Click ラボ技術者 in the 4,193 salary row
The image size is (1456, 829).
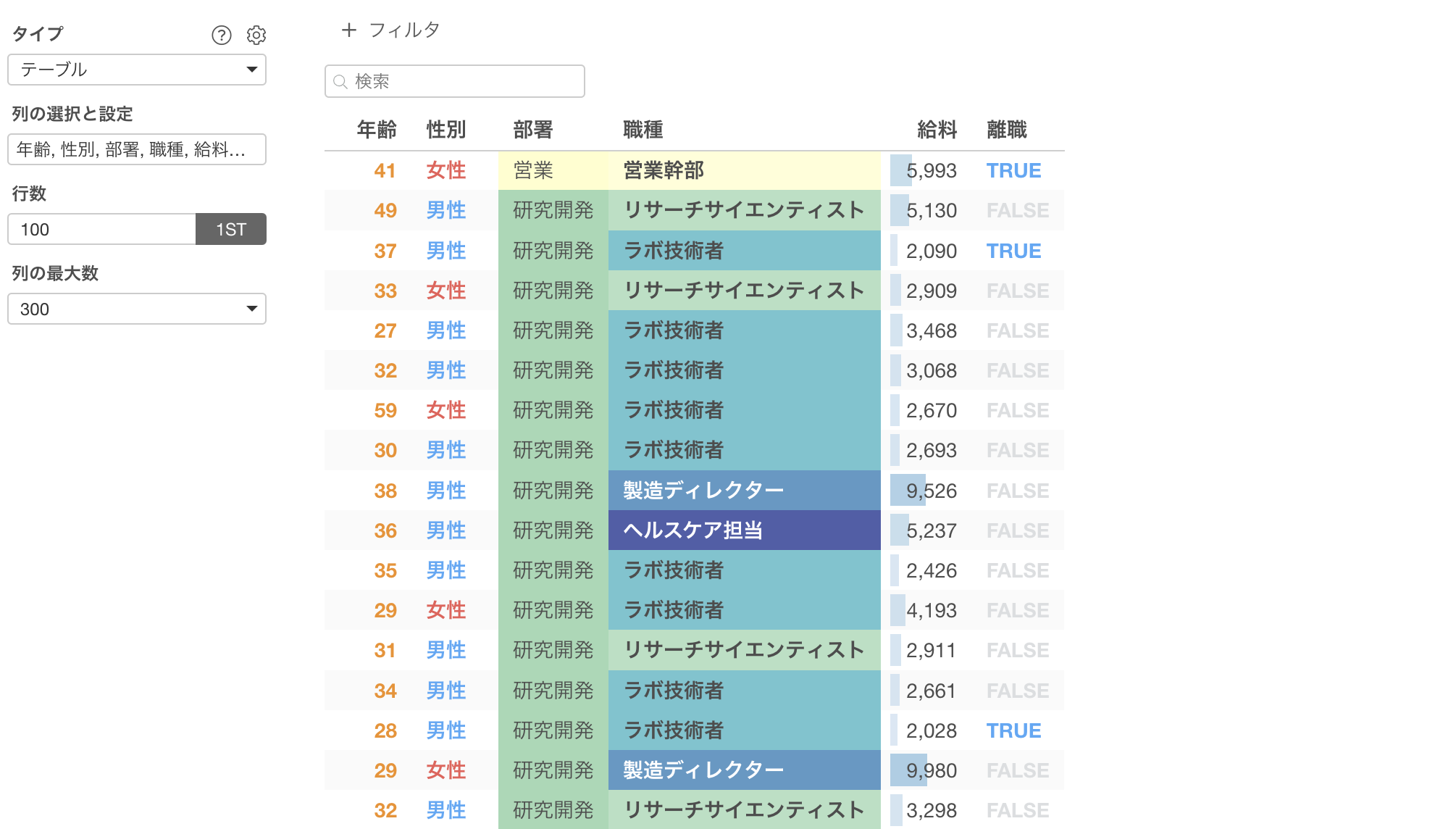click(x=745, y=610)
